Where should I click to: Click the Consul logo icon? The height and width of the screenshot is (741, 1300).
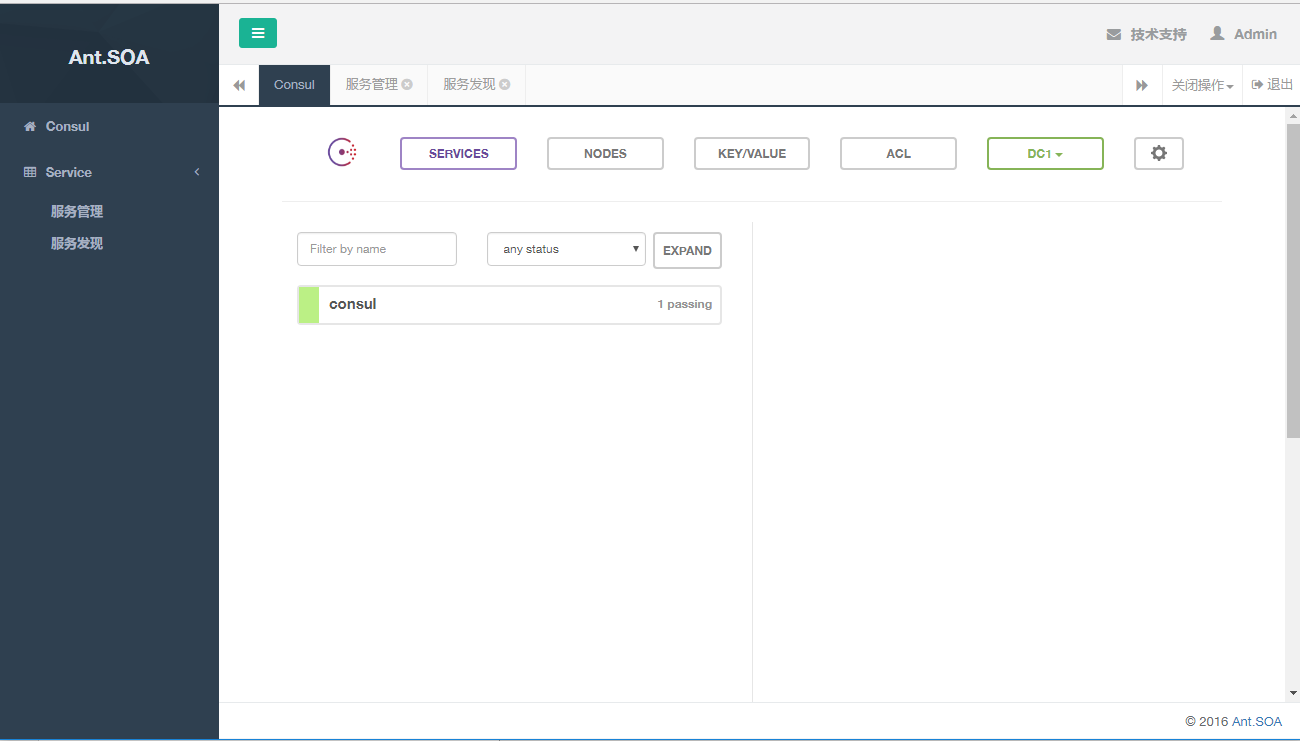point(342,153)
